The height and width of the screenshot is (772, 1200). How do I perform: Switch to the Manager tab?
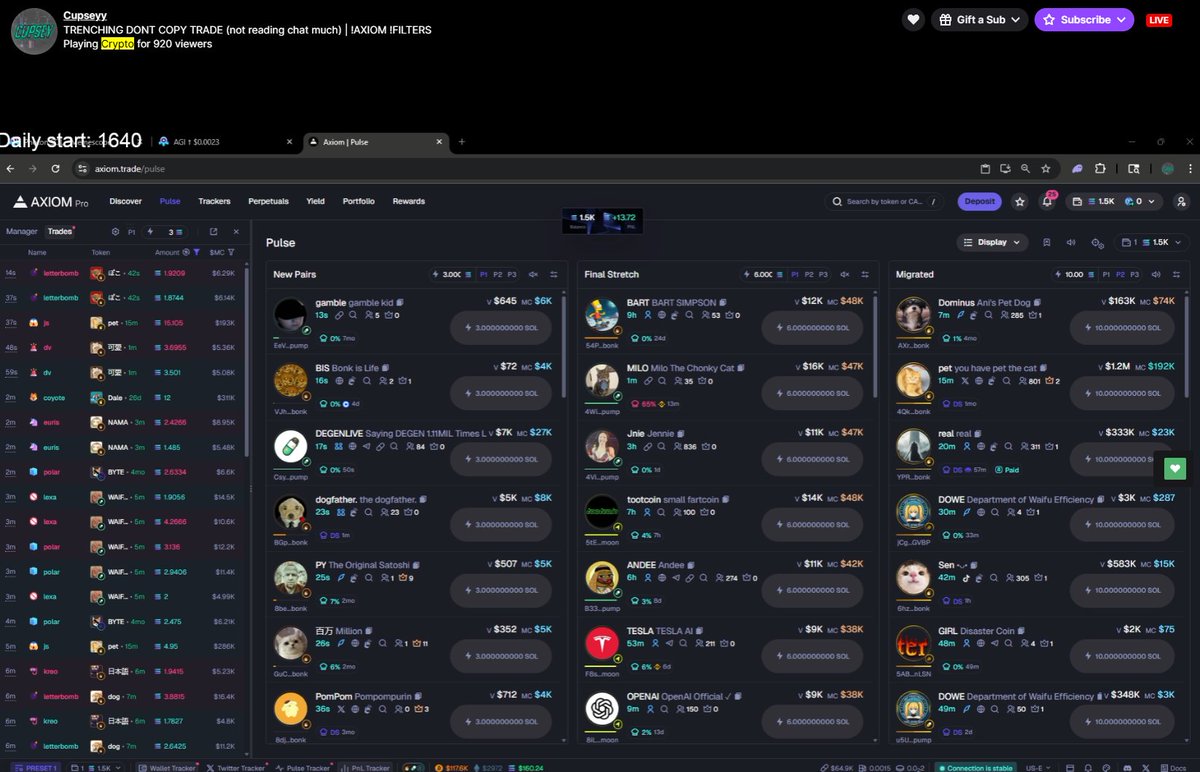point(21,231)
